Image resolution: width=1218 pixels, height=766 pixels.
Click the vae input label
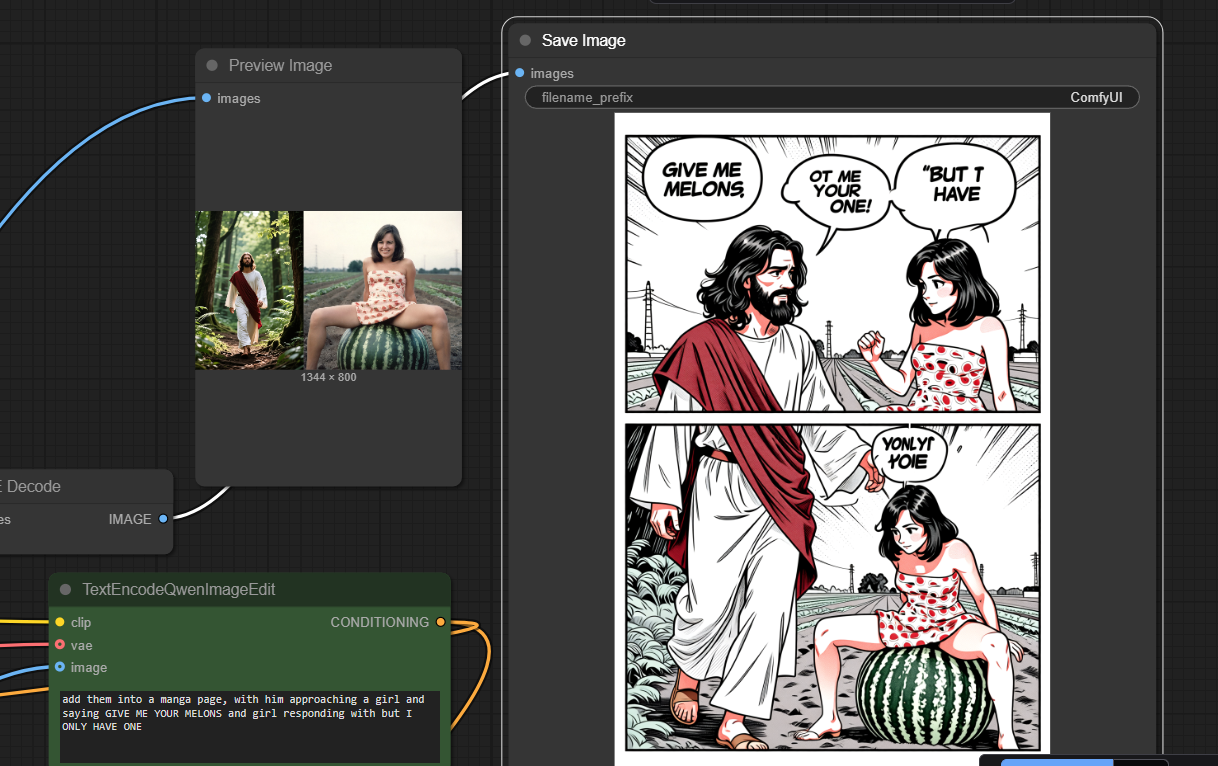[x=82, y=645]
